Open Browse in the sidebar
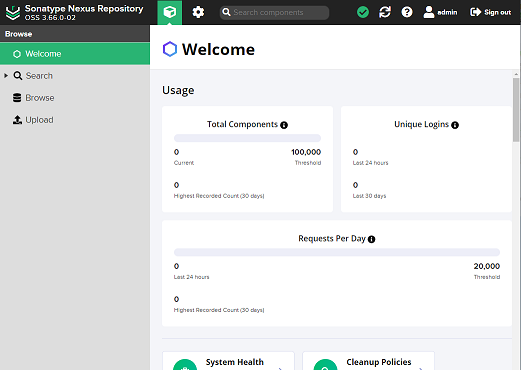Screen dimensions: 521x370 pyautogui.click(x=40, y=98)
